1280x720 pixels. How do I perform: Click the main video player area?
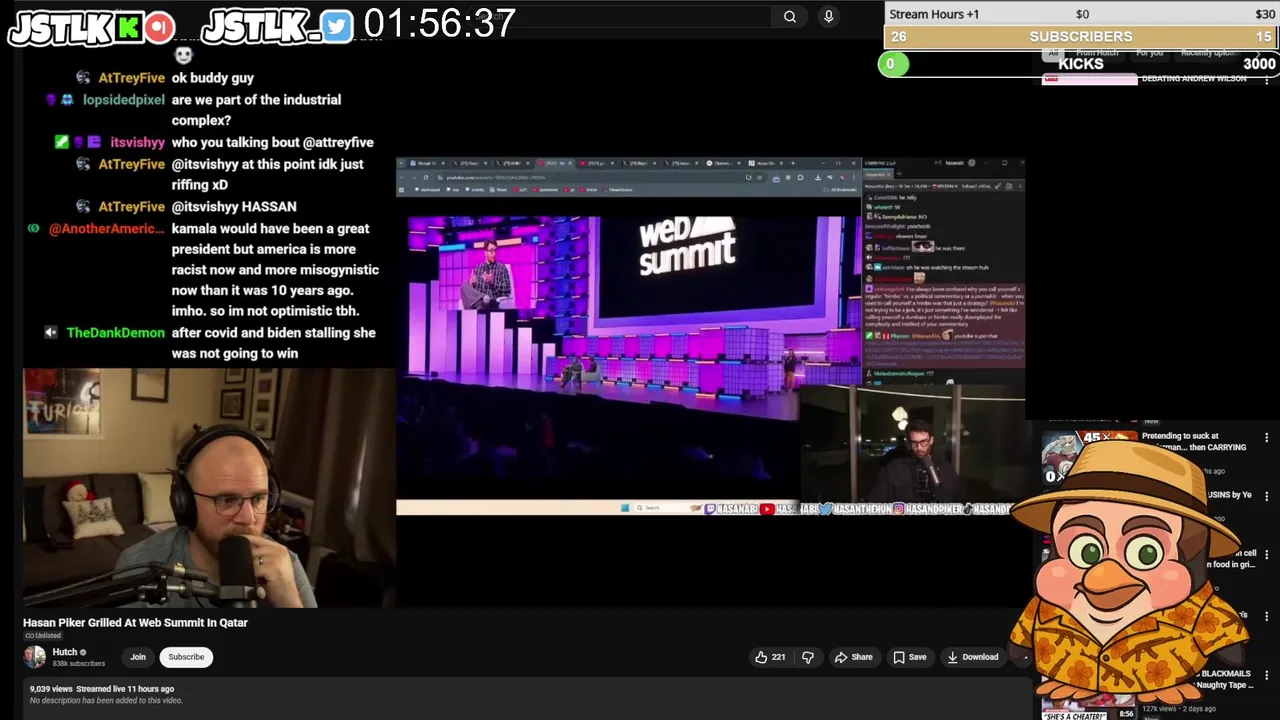click(528, 324)
